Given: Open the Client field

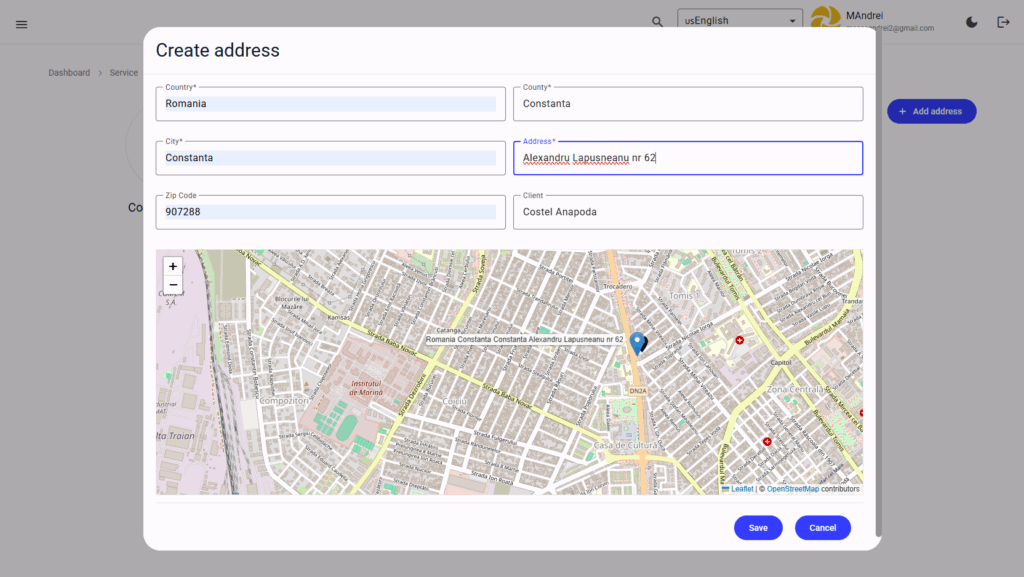Looking at the screenshot, I should (x=687, y=212).
